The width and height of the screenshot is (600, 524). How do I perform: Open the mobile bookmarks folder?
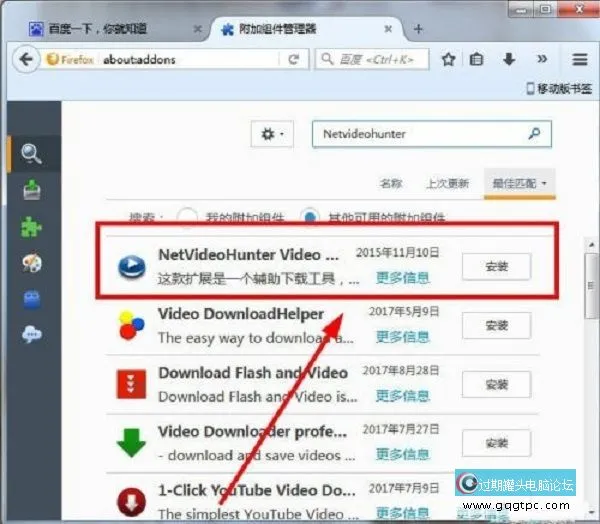[x=559, y=89]
